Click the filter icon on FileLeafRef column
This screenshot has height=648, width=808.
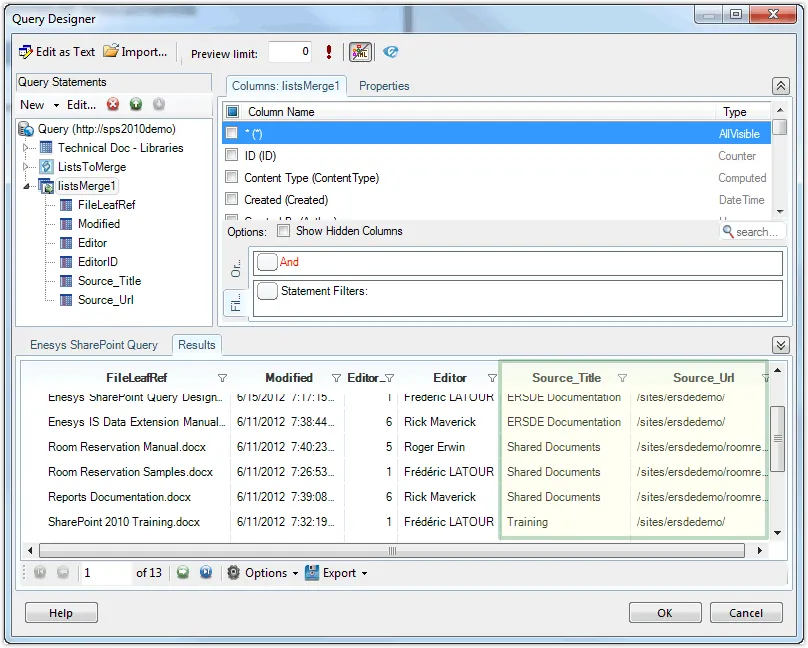coord(222,378)
